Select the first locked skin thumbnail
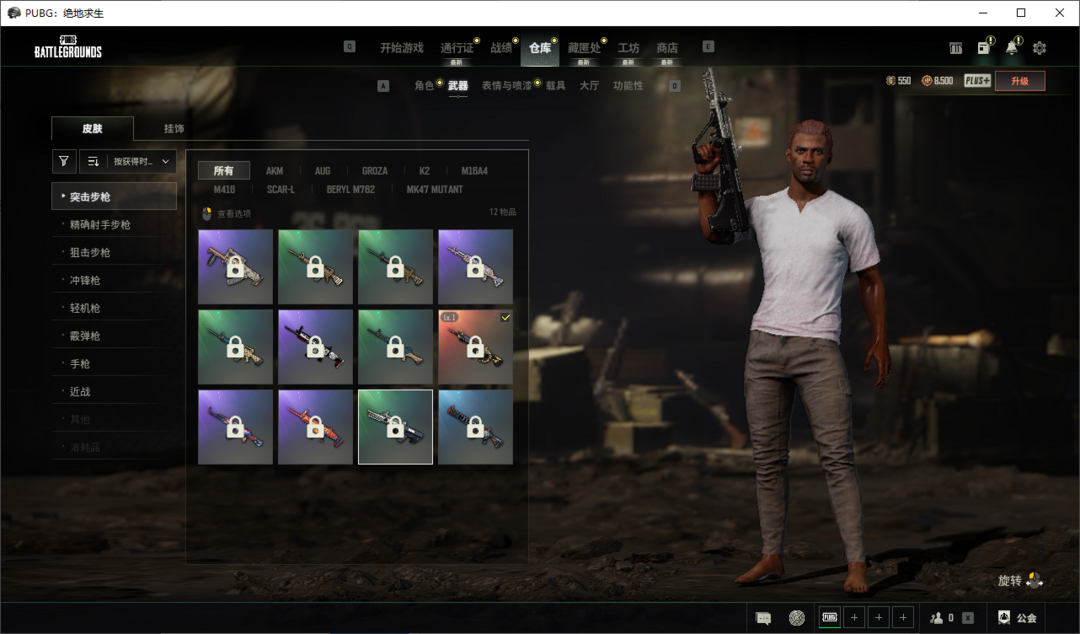1080x634 pixels. (x=235, y=267)
